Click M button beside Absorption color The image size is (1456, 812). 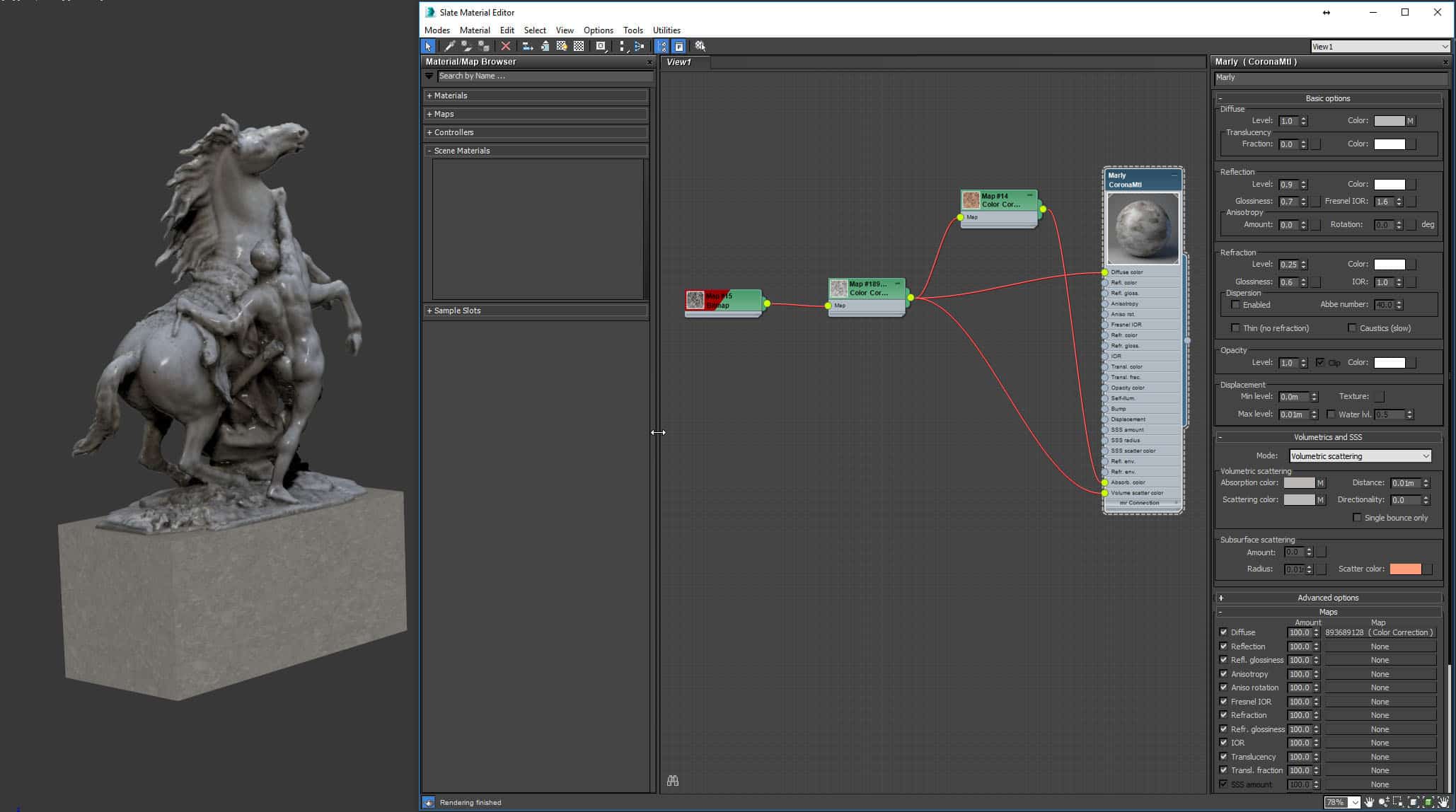(x=1320, y=483)
